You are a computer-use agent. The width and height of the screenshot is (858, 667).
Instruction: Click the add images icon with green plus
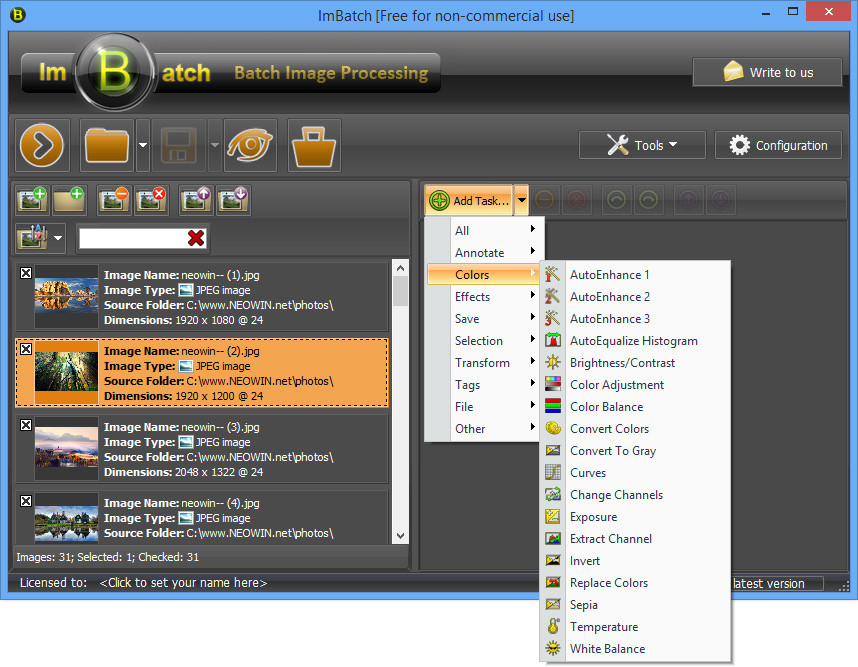point(32,200)
